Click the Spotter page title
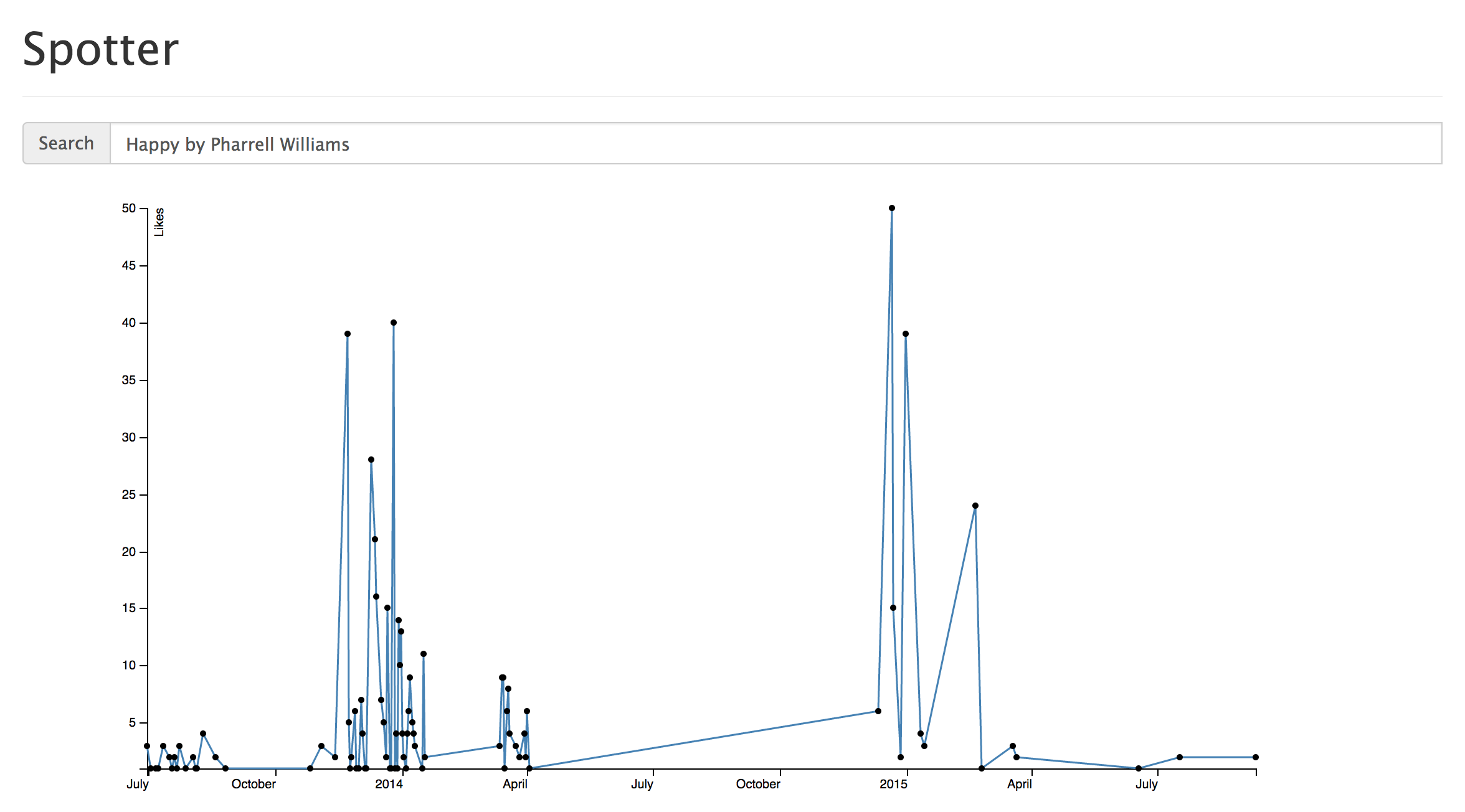The image size is (1465, 812). [101, 49]
